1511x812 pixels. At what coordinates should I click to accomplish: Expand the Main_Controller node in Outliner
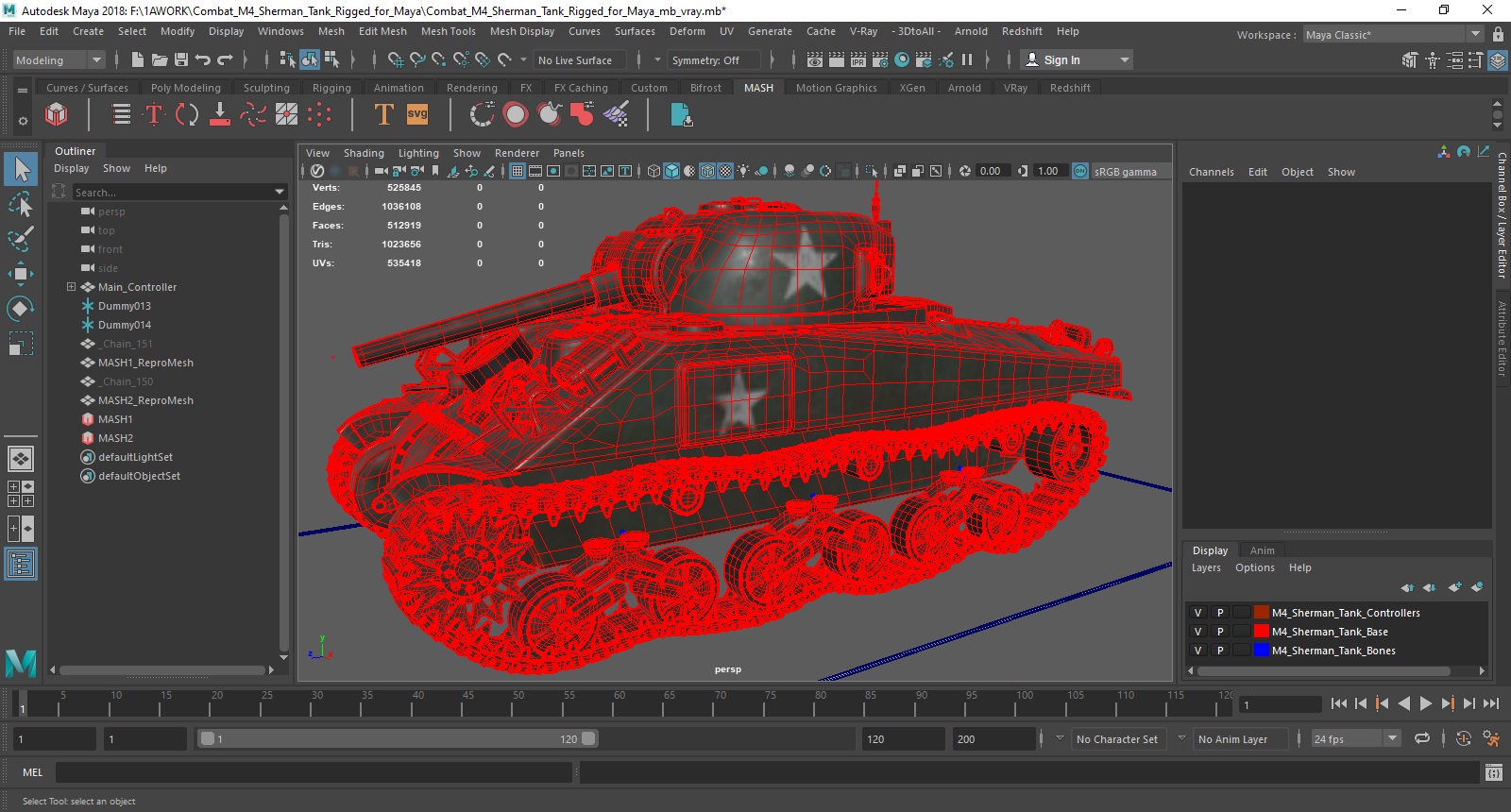pos(71,287)
